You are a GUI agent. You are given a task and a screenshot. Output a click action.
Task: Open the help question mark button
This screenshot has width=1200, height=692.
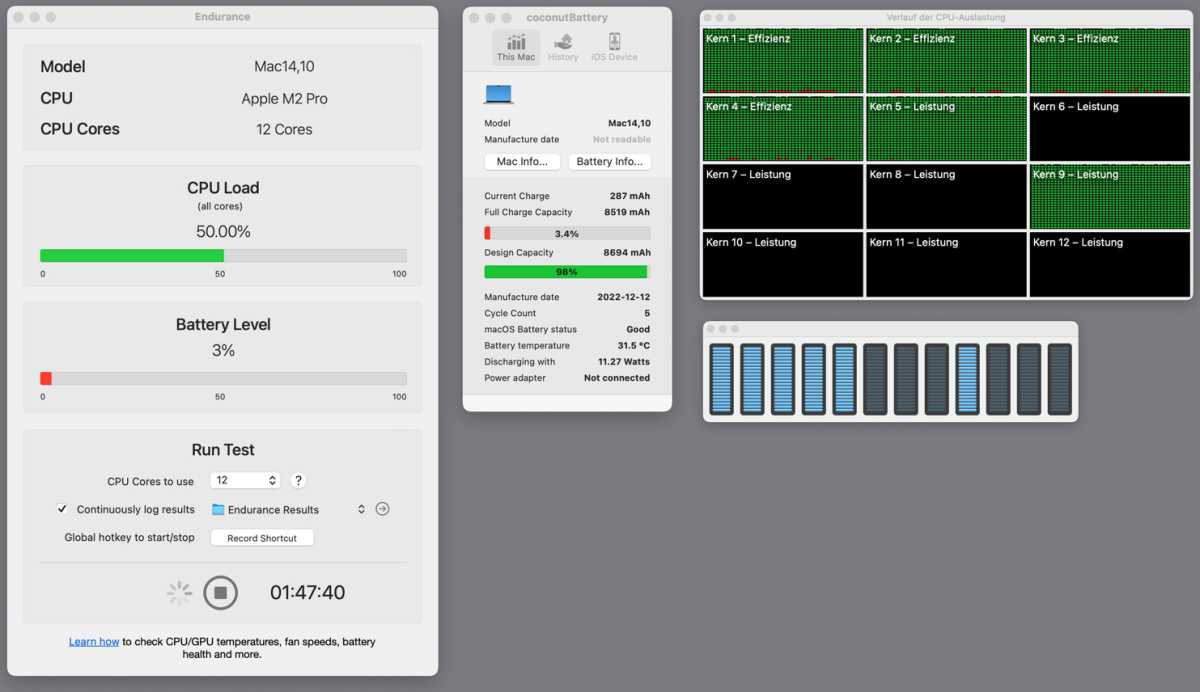[298, 481]
